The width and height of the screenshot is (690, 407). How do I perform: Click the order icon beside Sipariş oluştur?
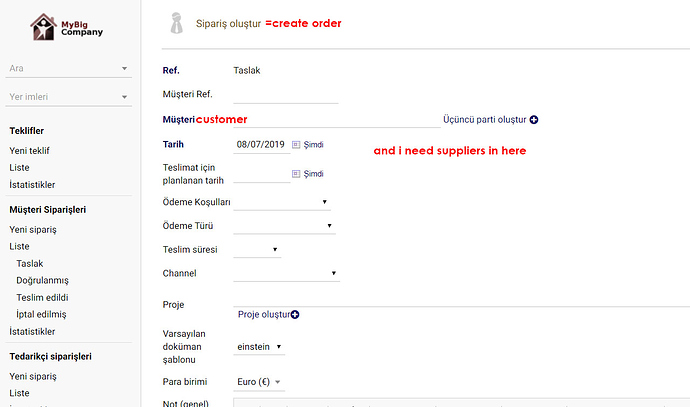[176, 23]
